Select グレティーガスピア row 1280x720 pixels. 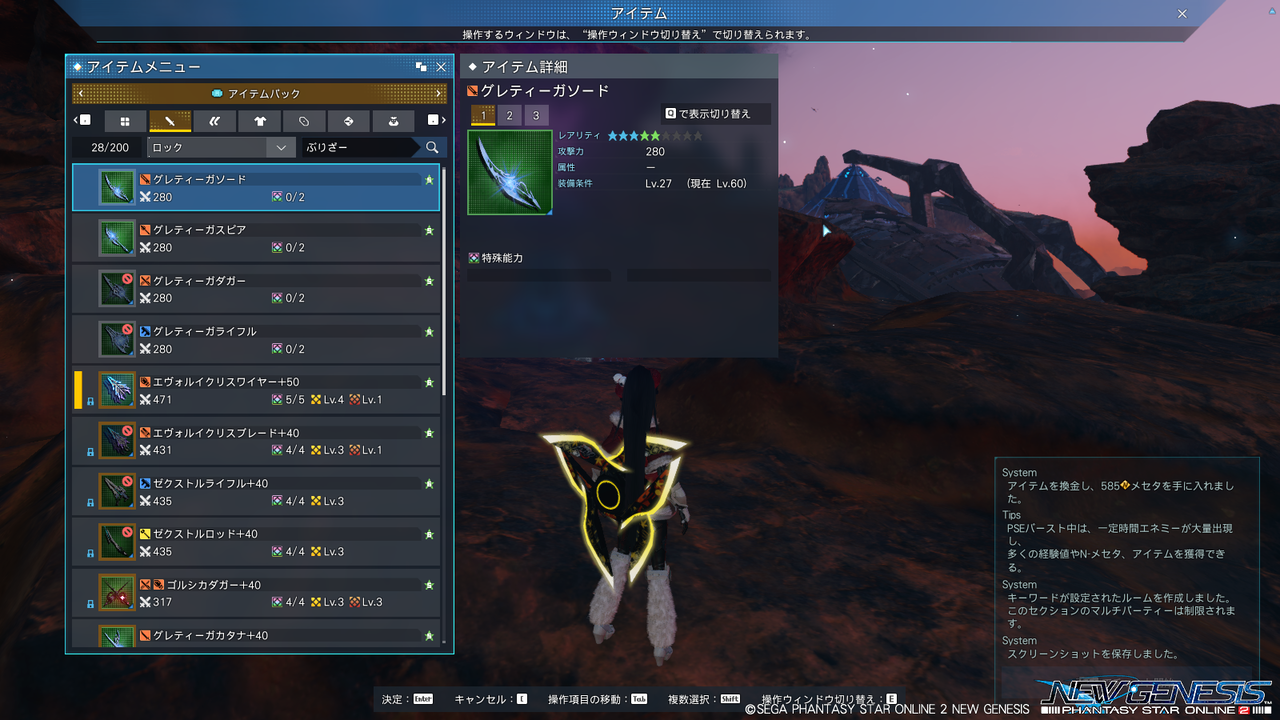click(x=256, y=238)
